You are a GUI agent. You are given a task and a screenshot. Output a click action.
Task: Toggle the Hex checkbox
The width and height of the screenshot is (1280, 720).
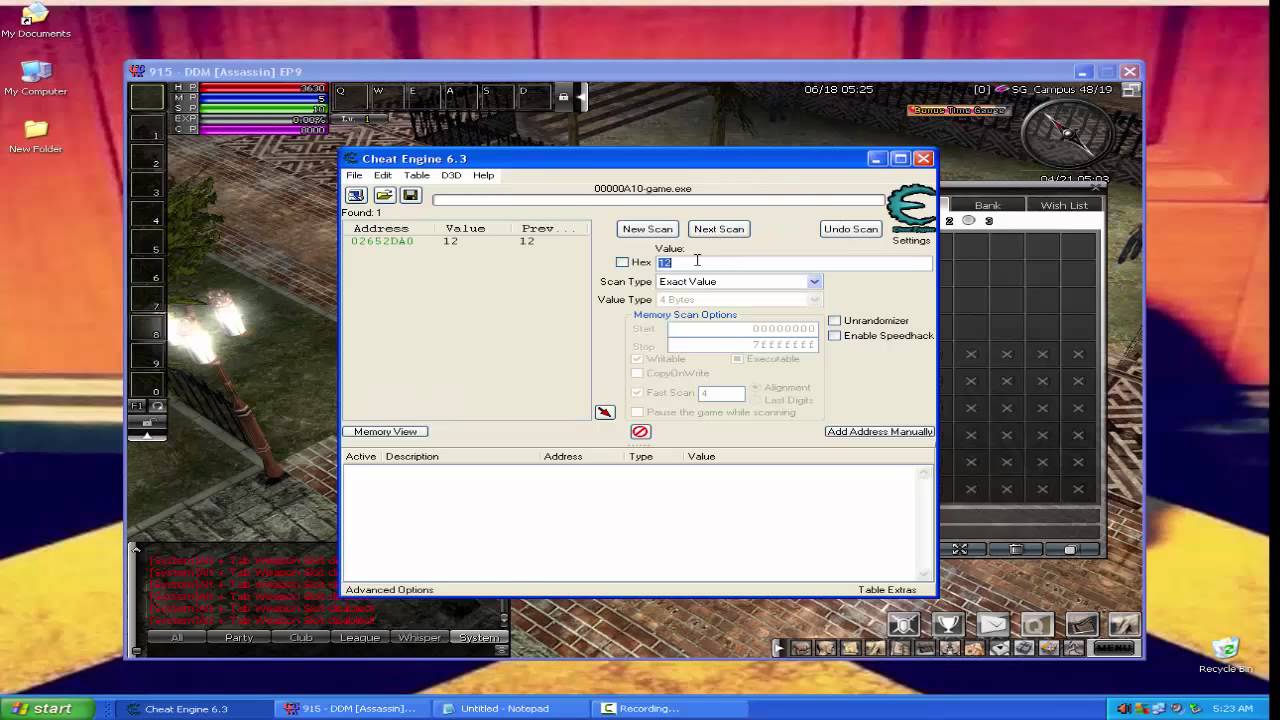tap(622, 262)
